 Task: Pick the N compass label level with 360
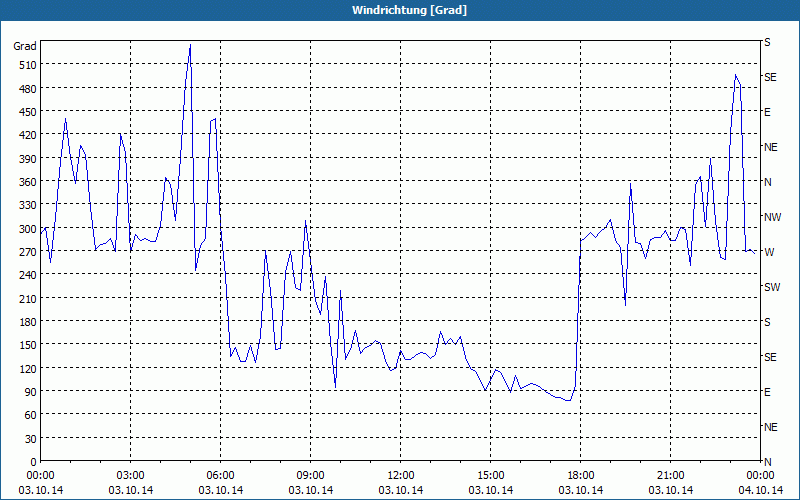pos(768,182)
